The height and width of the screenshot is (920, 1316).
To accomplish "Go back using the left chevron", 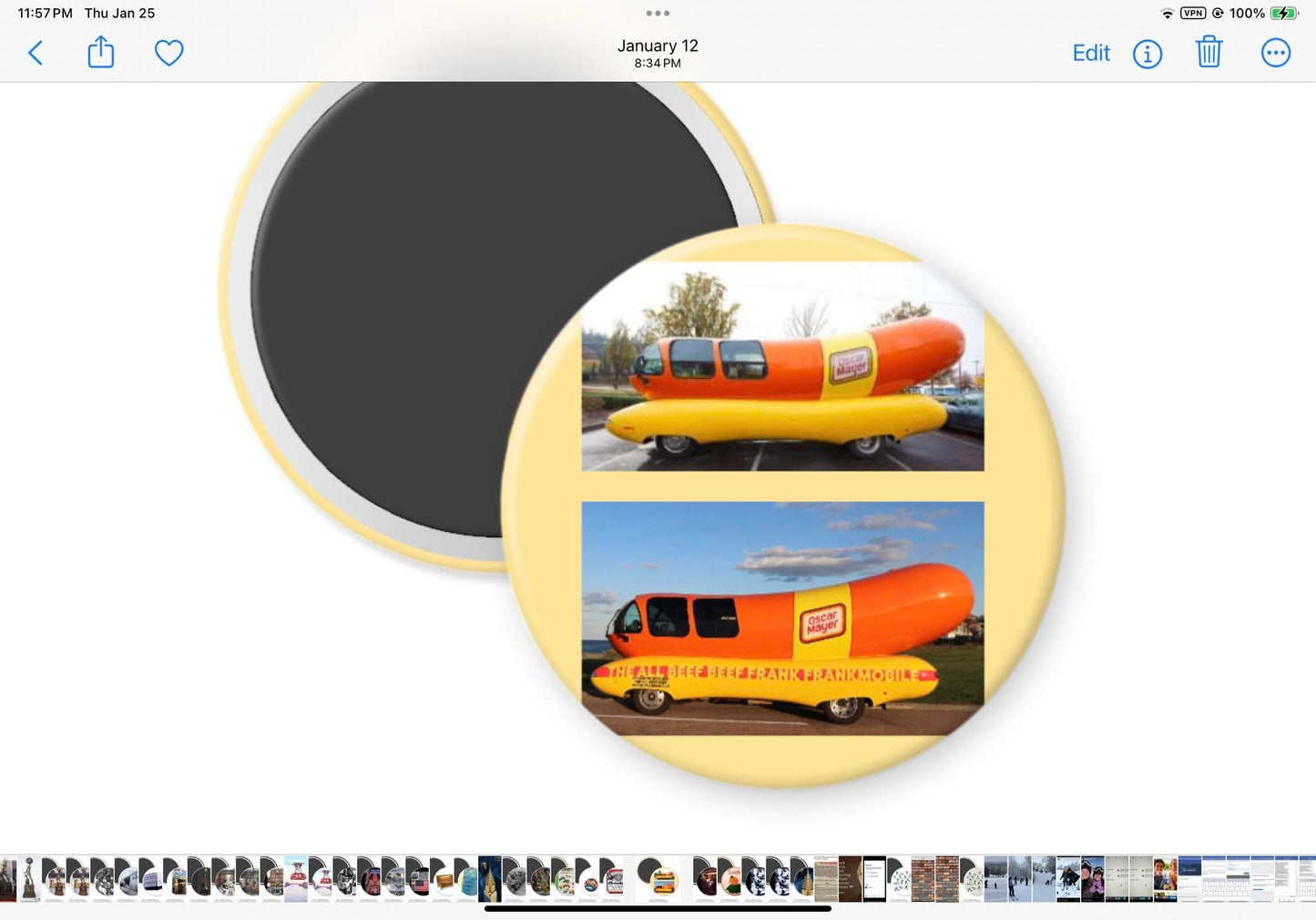I will pos(36,53).
